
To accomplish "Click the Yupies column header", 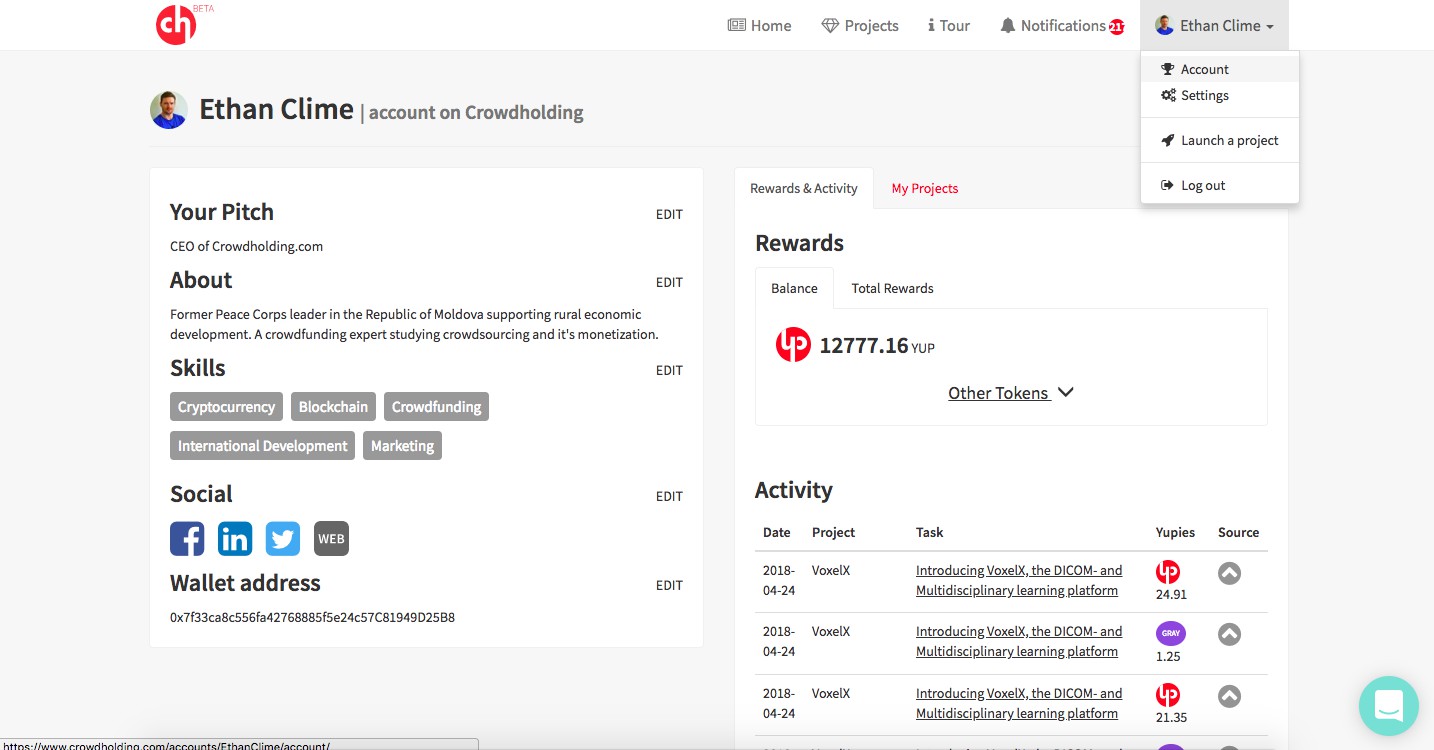I will (1175, 532).
